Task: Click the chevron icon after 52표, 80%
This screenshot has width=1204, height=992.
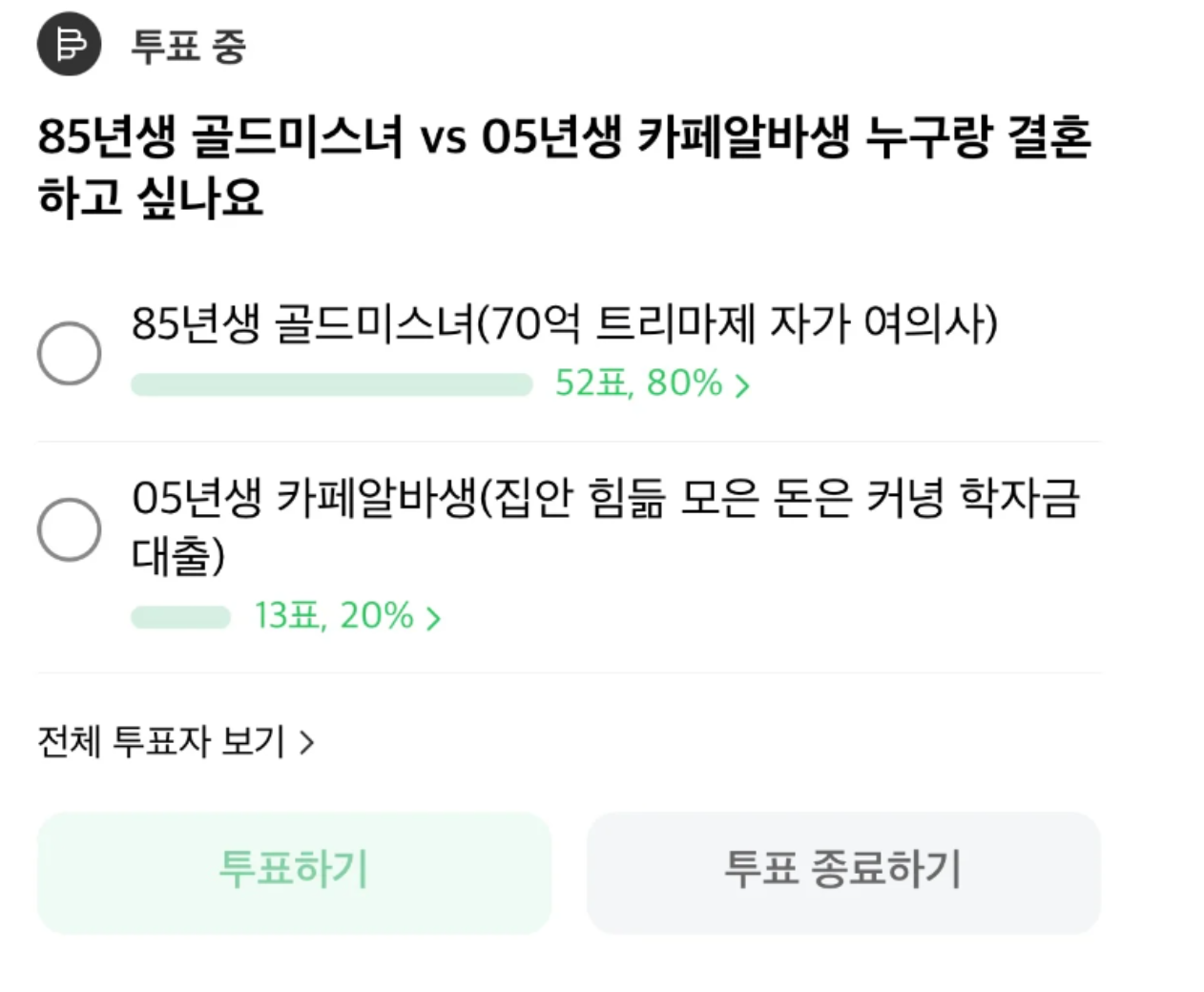Action: click(742, 385)
